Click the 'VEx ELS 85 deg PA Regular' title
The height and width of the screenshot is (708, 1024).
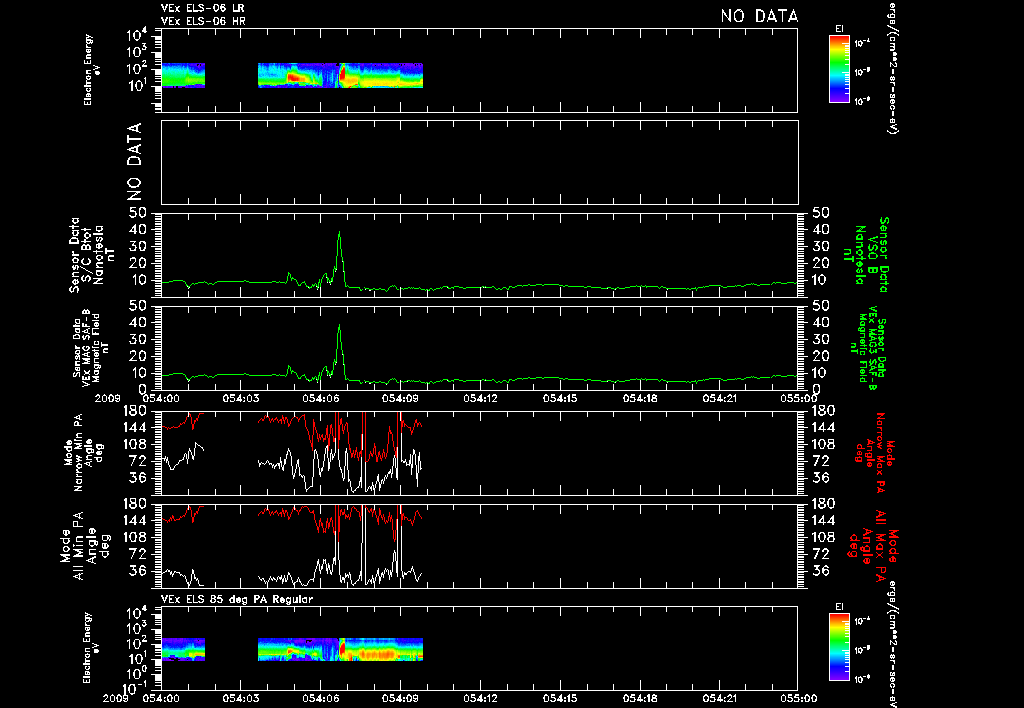click(237, 599)
